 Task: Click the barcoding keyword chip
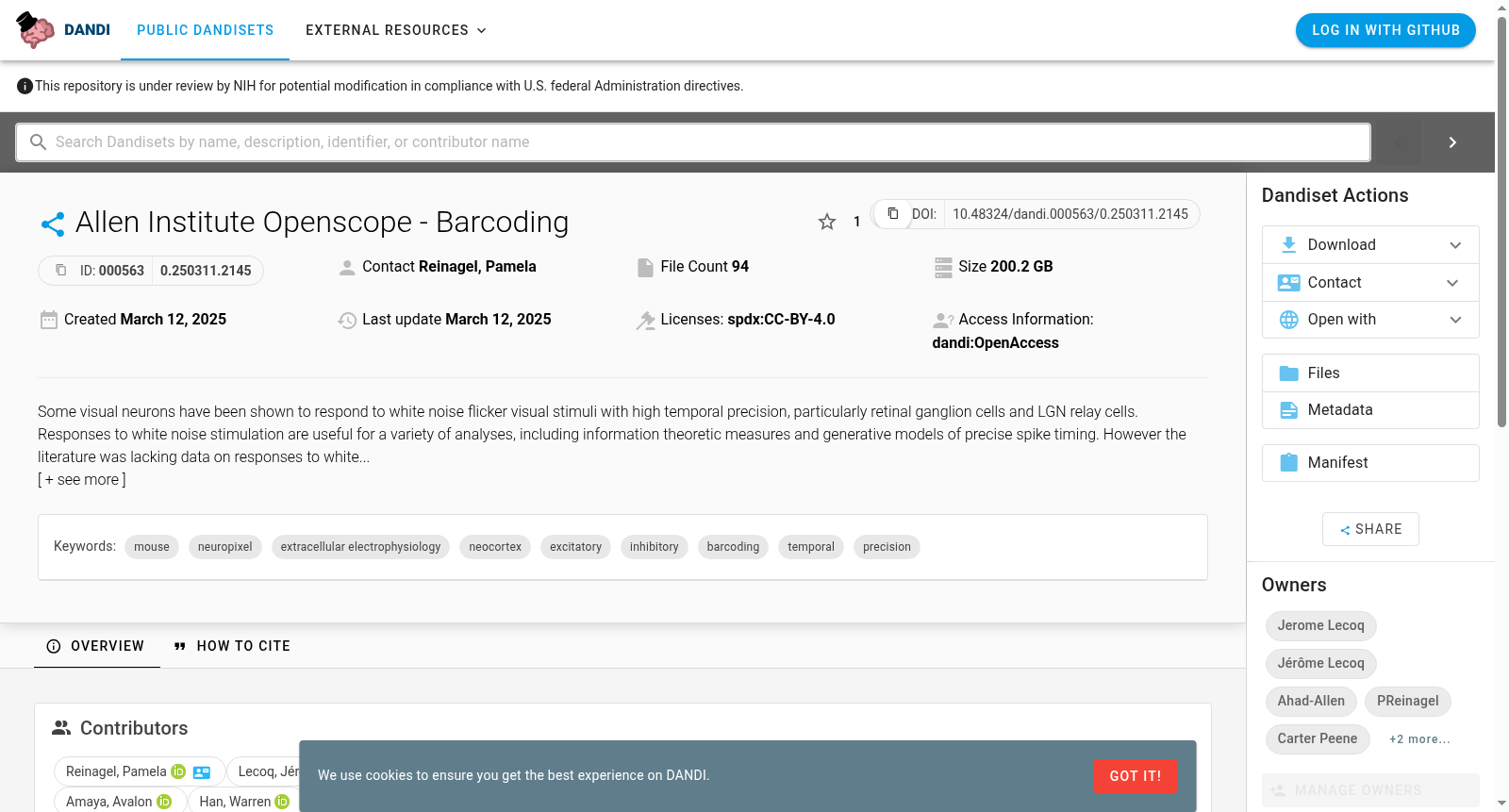pos(733,547)
